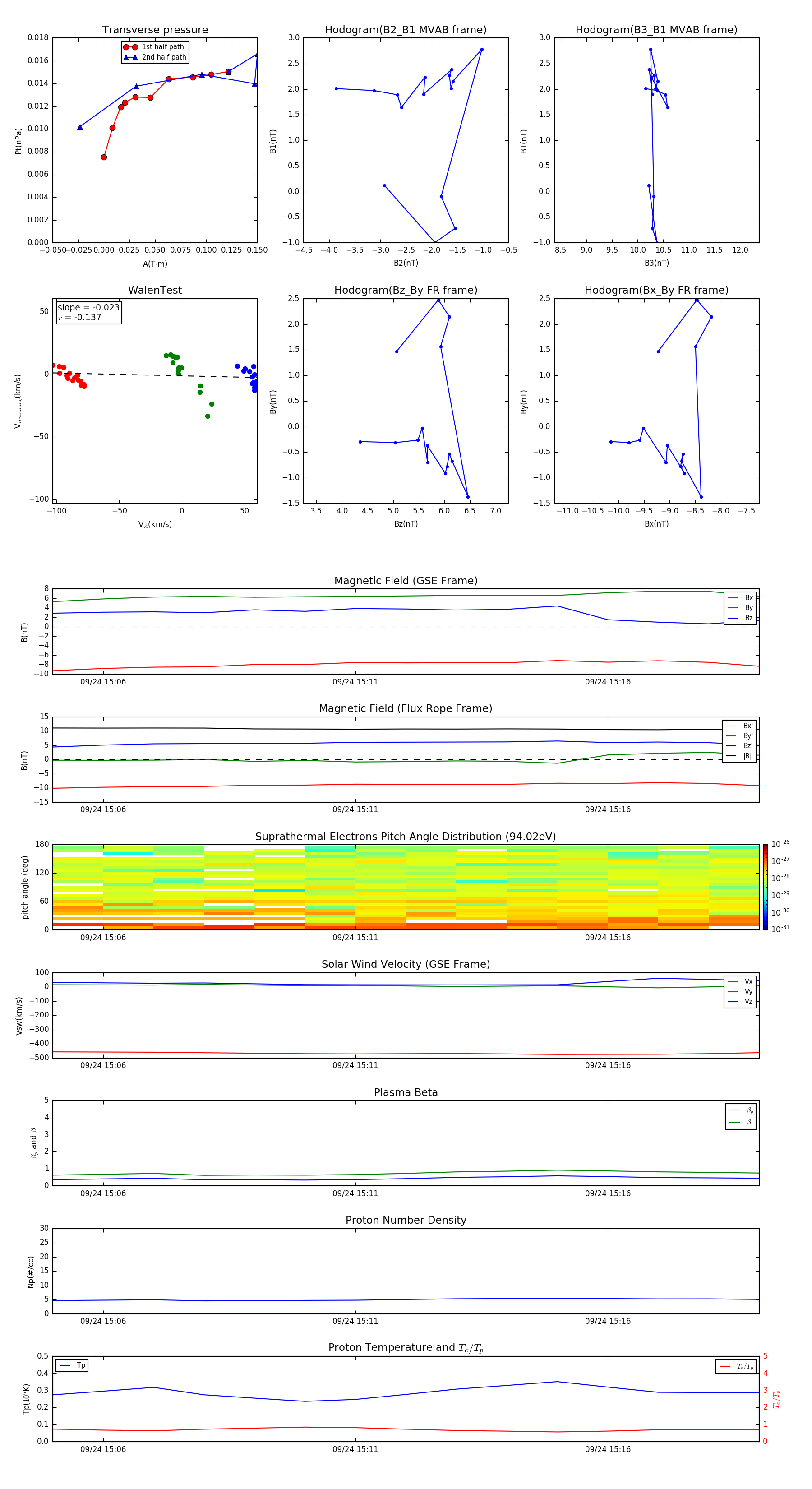Click 'Vz' in the velocity legend
Image resolution: width=812 pixels, height=1489 pixels.
point(741,1002)
